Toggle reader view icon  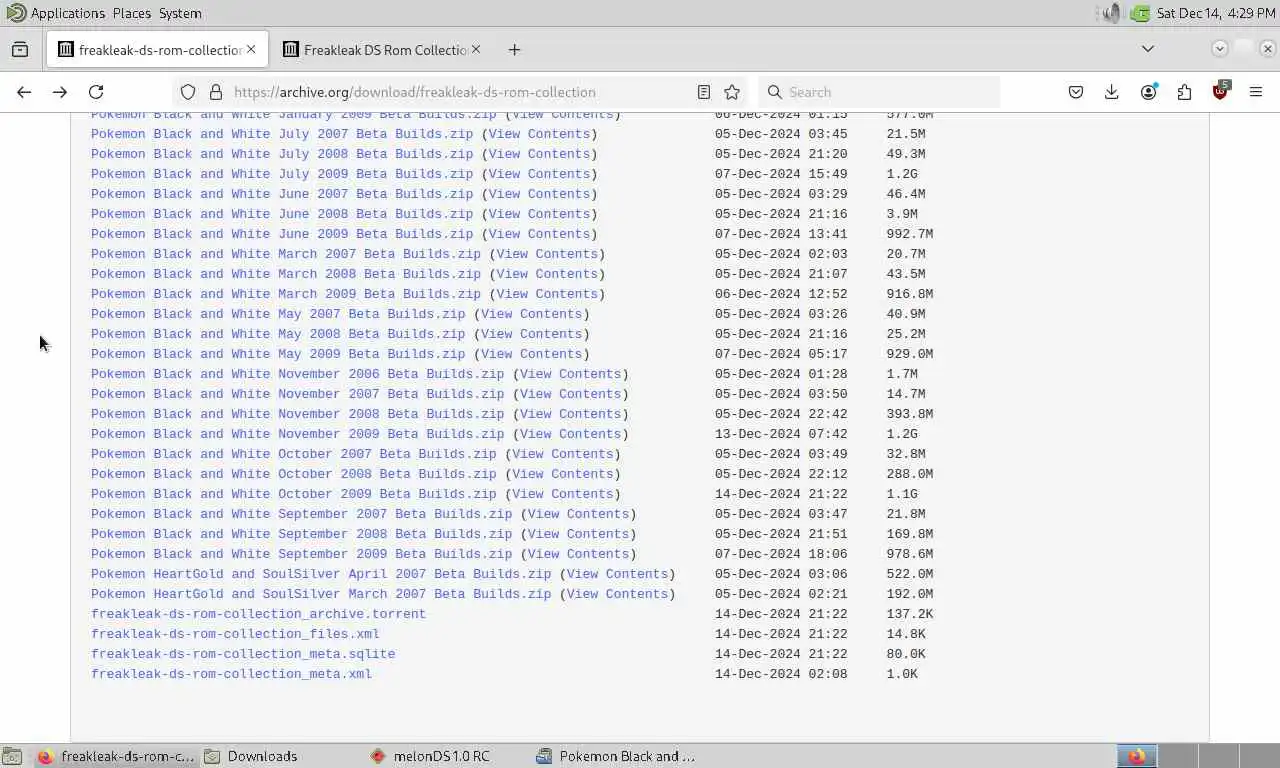tap(704, 92)
